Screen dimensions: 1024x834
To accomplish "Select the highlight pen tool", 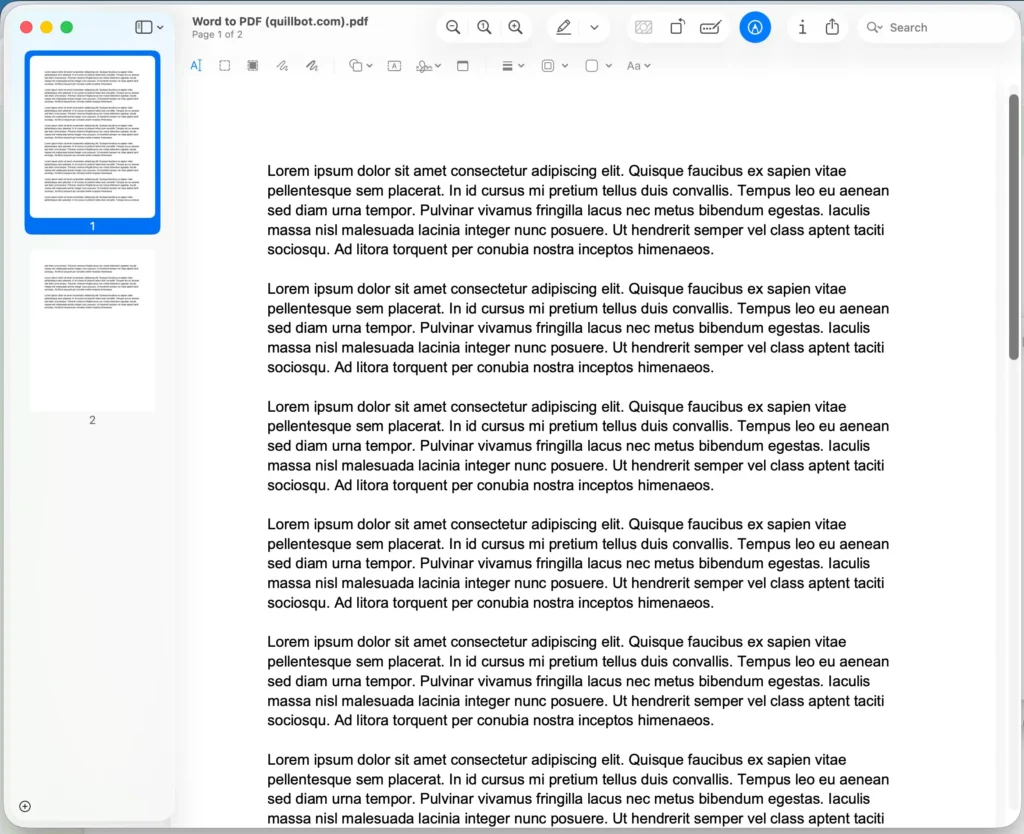I will tap(564, 27).
